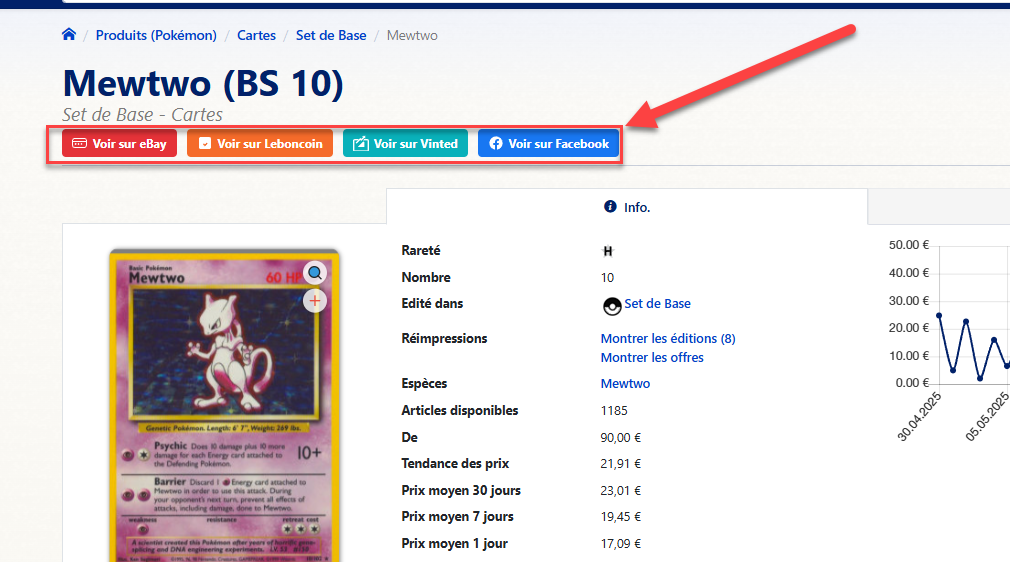Click the lowest data point on the price chart

point(980,378)
